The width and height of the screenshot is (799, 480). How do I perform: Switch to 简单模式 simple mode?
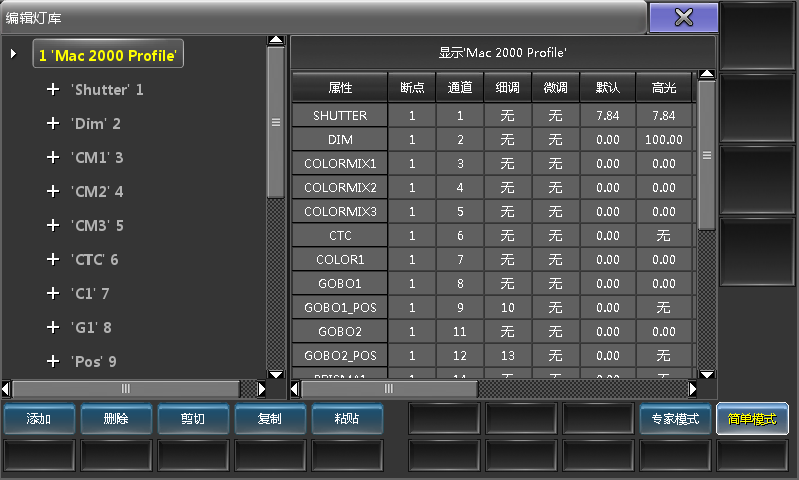752,419
